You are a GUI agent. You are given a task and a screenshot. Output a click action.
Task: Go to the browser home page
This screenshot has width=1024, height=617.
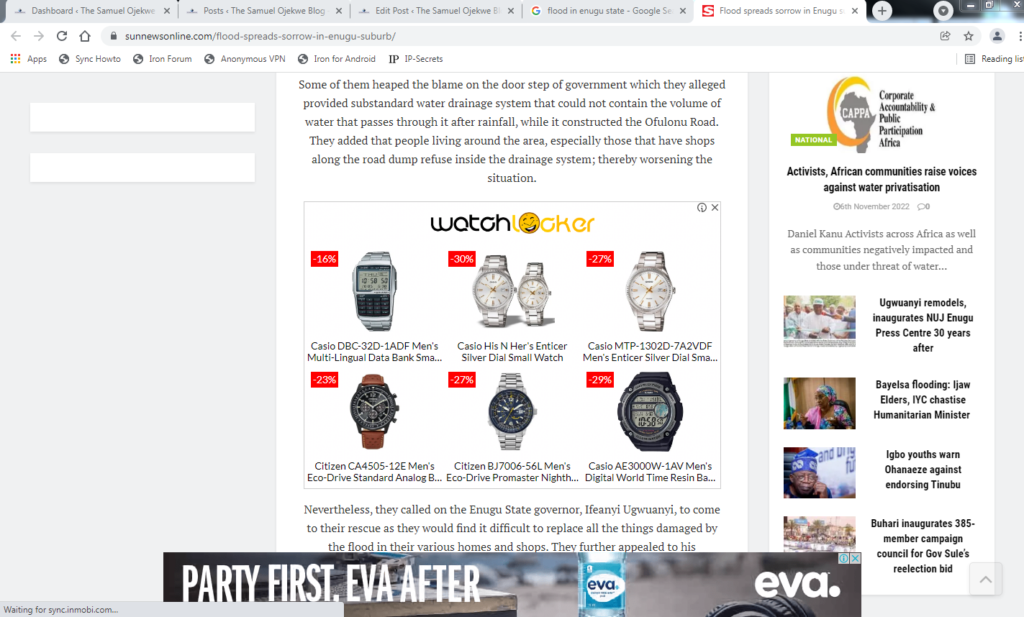(x=85, y=36)
